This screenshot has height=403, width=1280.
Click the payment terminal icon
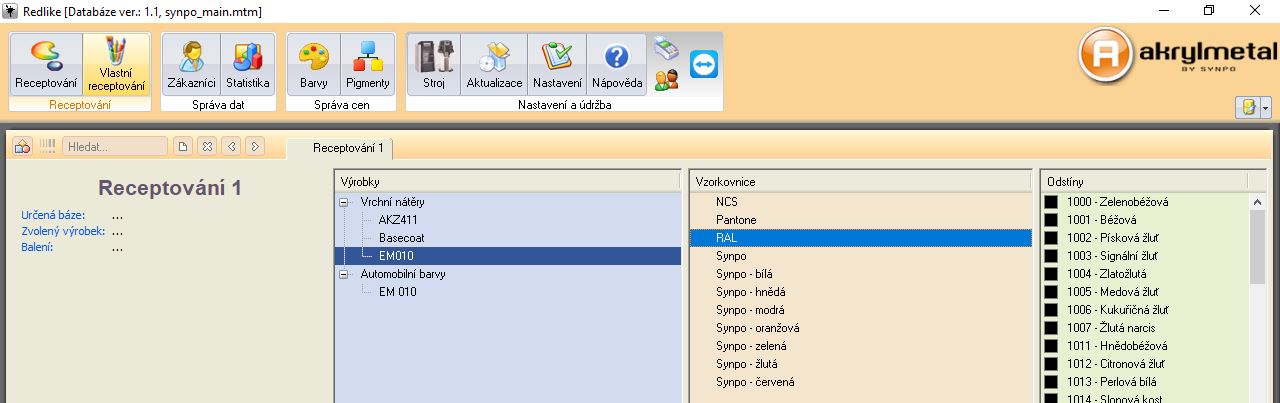coord(666,50)
